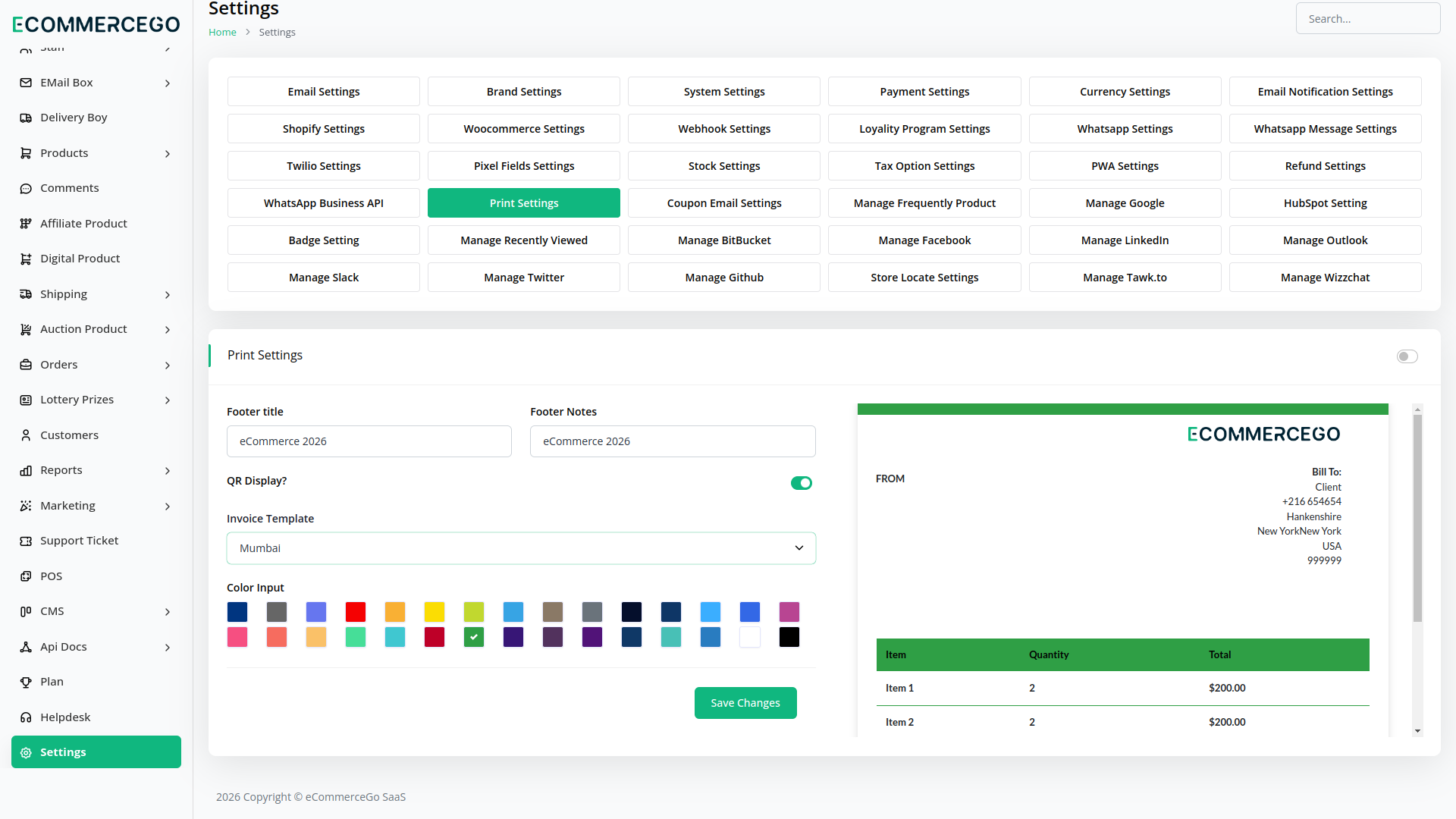Click the Shipping icon in sidebar

click(x=26, y=294)
